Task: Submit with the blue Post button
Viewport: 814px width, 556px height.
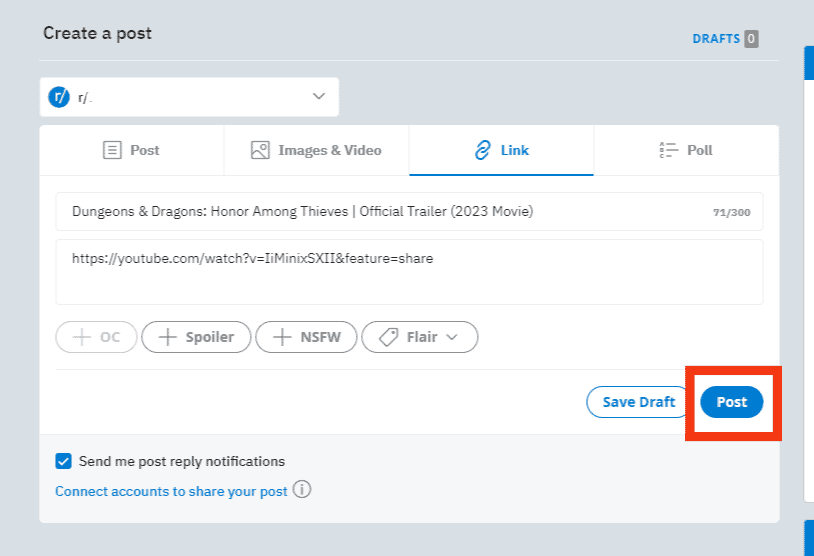Action: pyautogui.click(x=731, y=402)
